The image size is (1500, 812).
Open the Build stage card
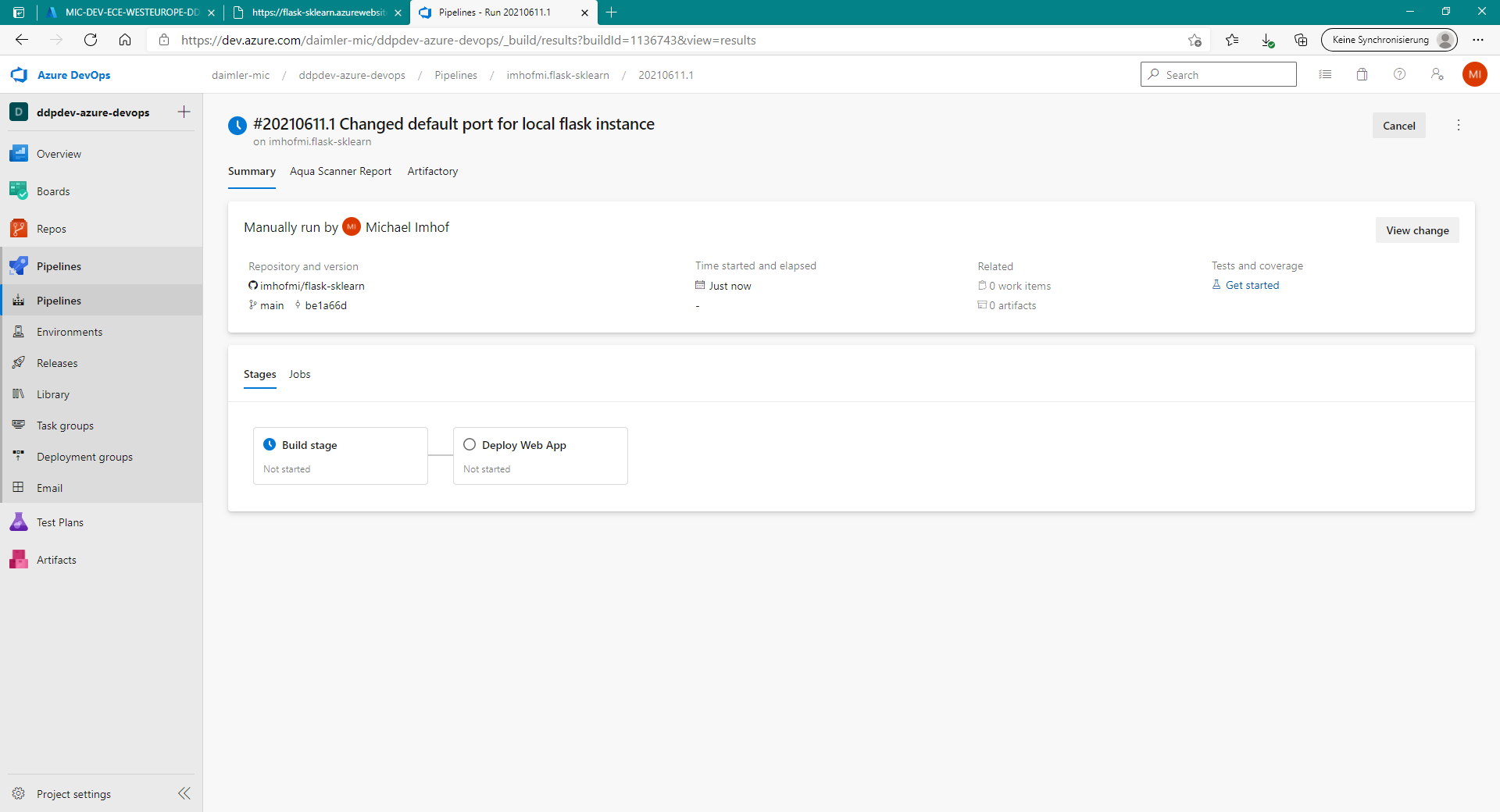click(x=341, y=456)
